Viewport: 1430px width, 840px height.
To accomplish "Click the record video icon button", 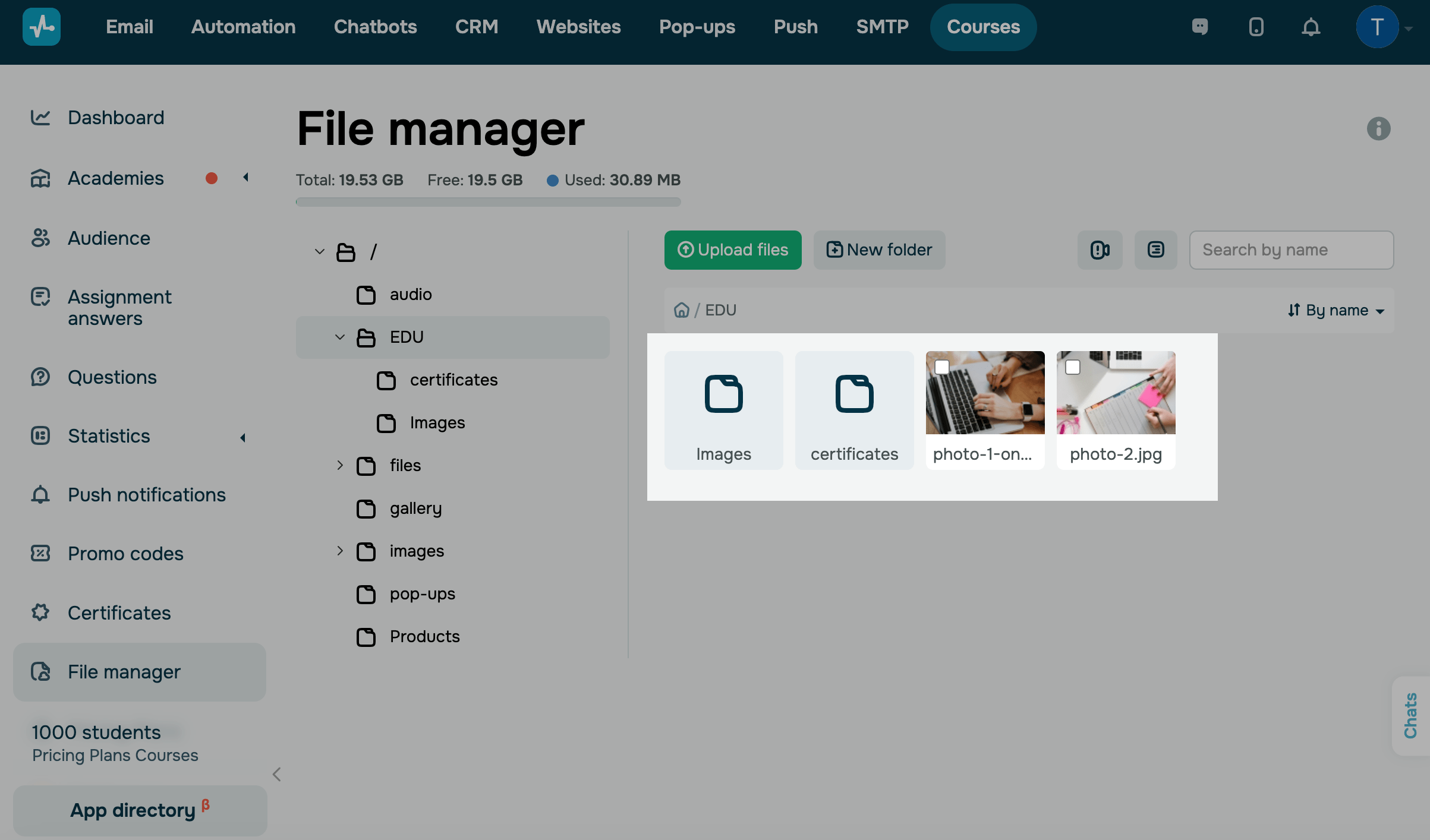I will click(1100, 250).
